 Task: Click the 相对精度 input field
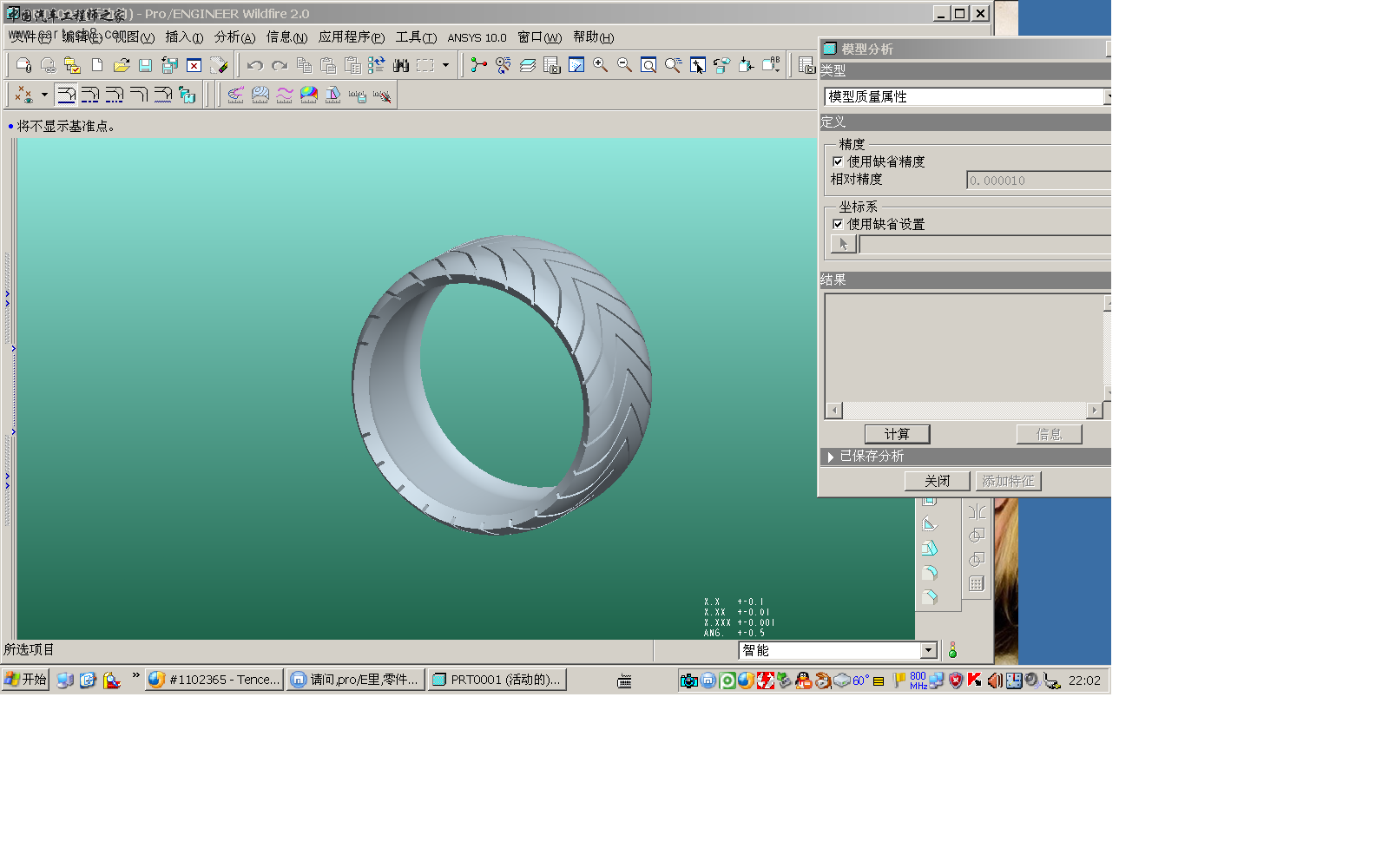tap(1038, 180)
